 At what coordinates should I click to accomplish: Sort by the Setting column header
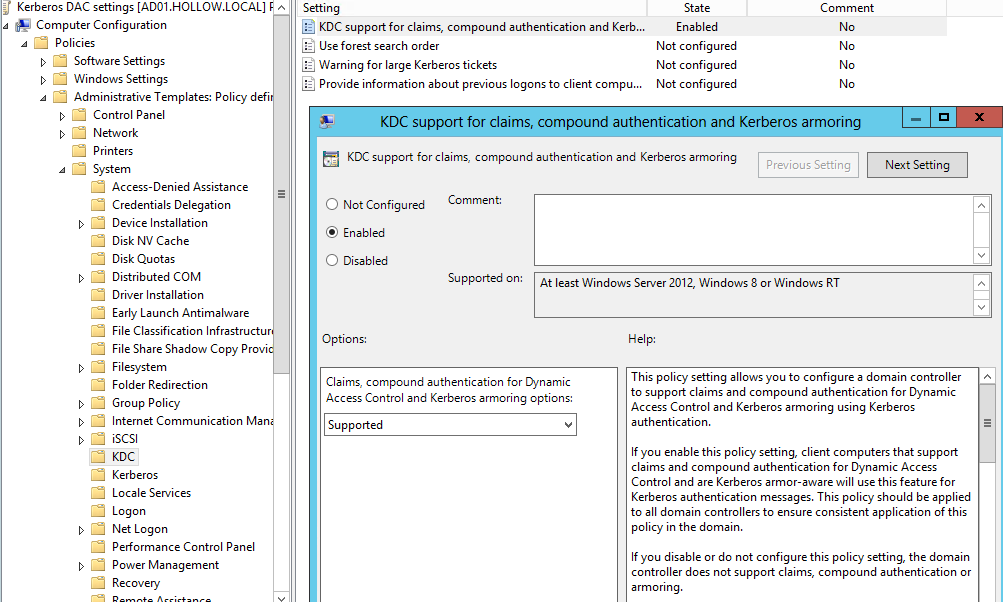coord(470,8)
